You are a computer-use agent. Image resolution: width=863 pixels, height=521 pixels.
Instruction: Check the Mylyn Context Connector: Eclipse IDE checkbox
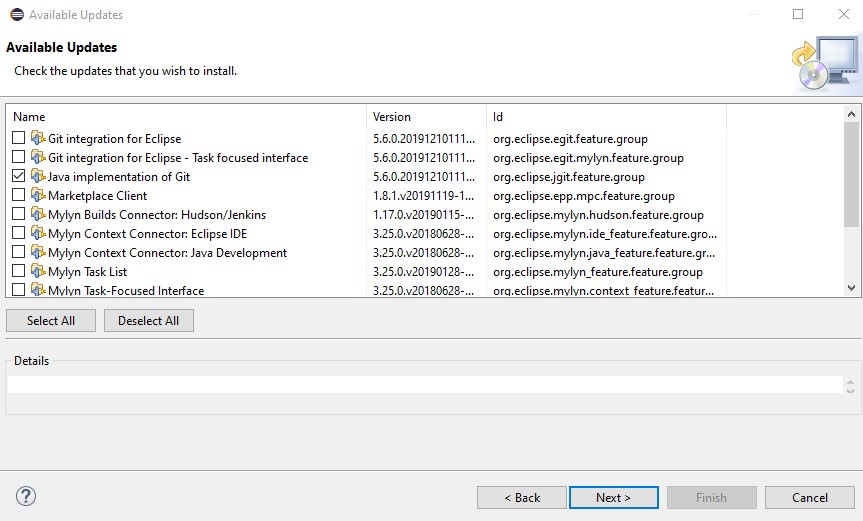(x=19, y=233)
